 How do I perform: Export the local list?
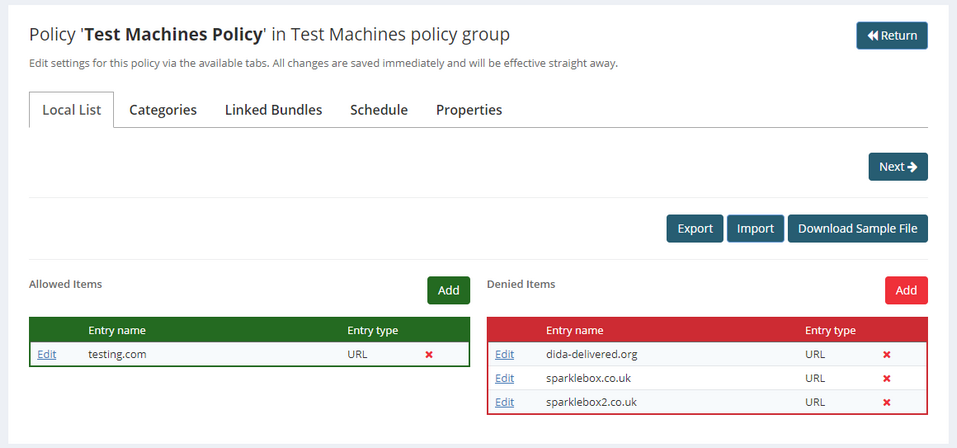click(695, 228)
